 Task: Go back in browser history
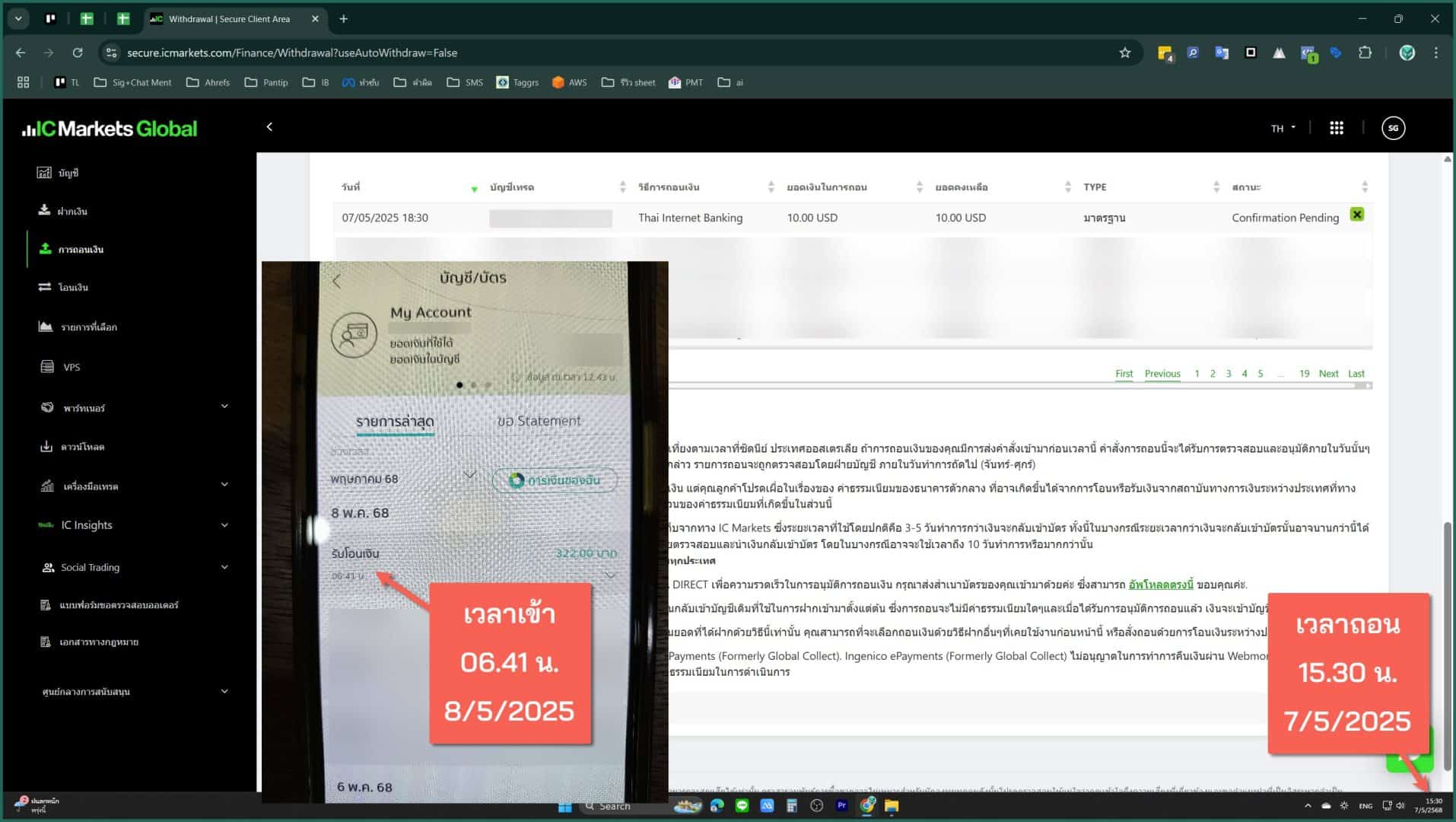[x=21, y=53]
